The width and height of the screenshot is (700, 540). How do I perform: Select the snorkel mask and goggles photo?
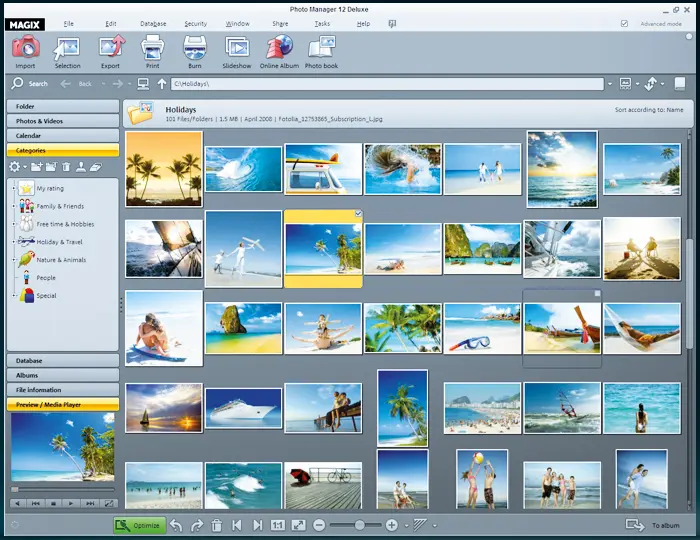[x=482, y=328]
